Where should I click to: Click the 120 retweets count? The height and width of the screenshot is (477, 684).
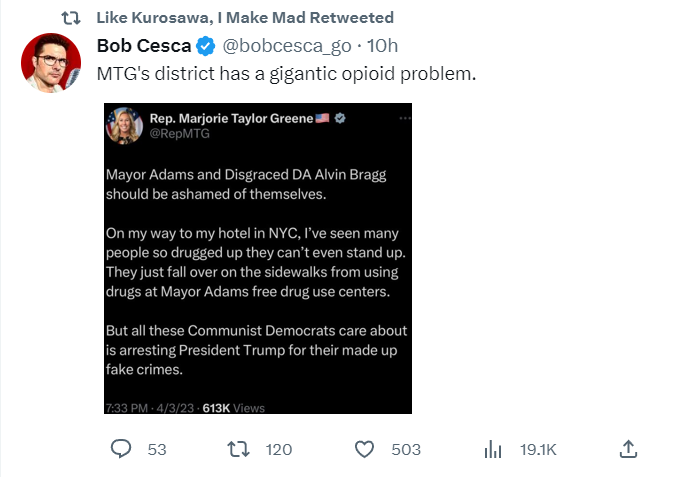[279, 450]
